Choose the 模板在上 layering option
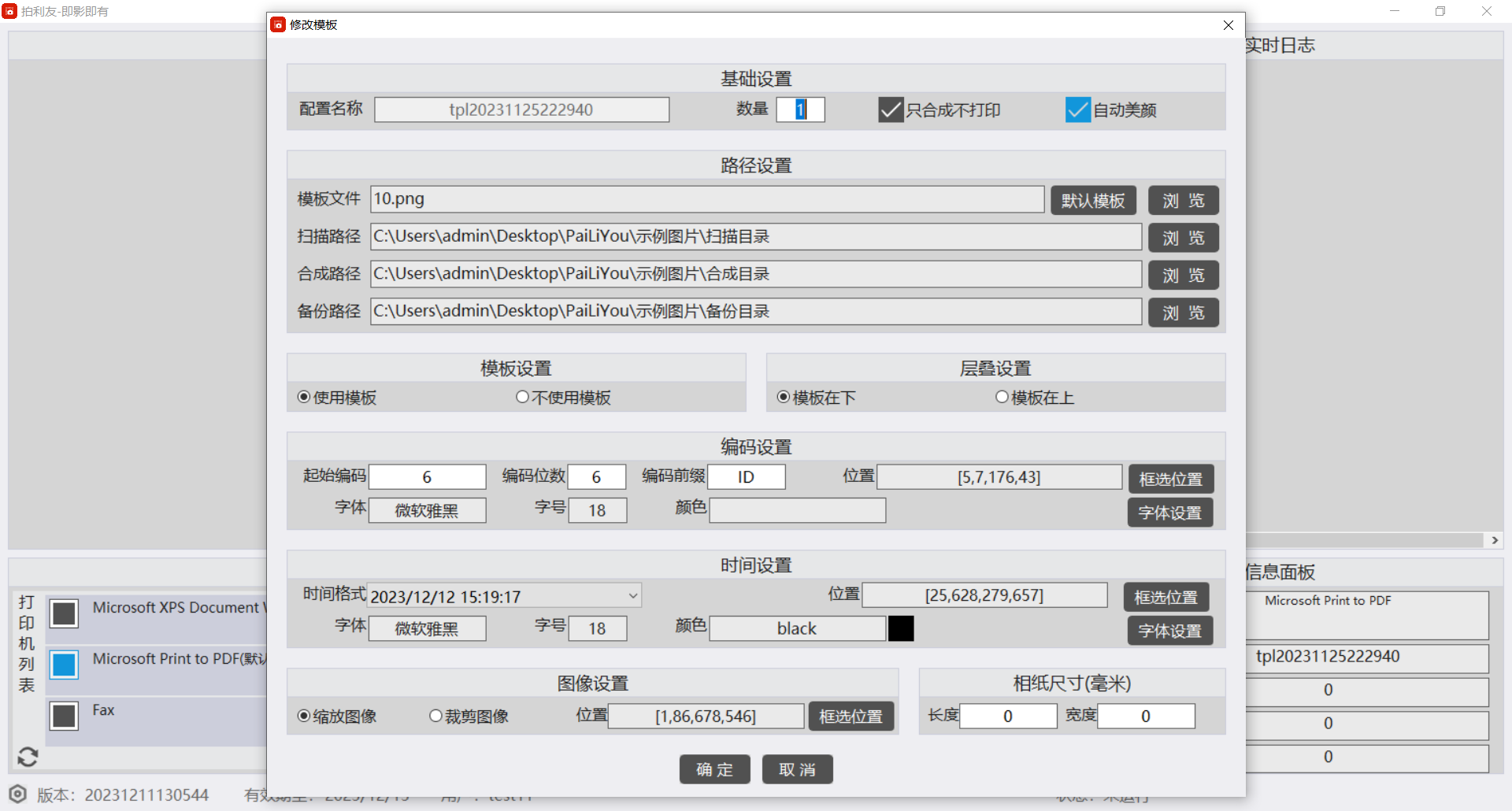Screen dimensions: 1512x811 tap(1002, 398)
